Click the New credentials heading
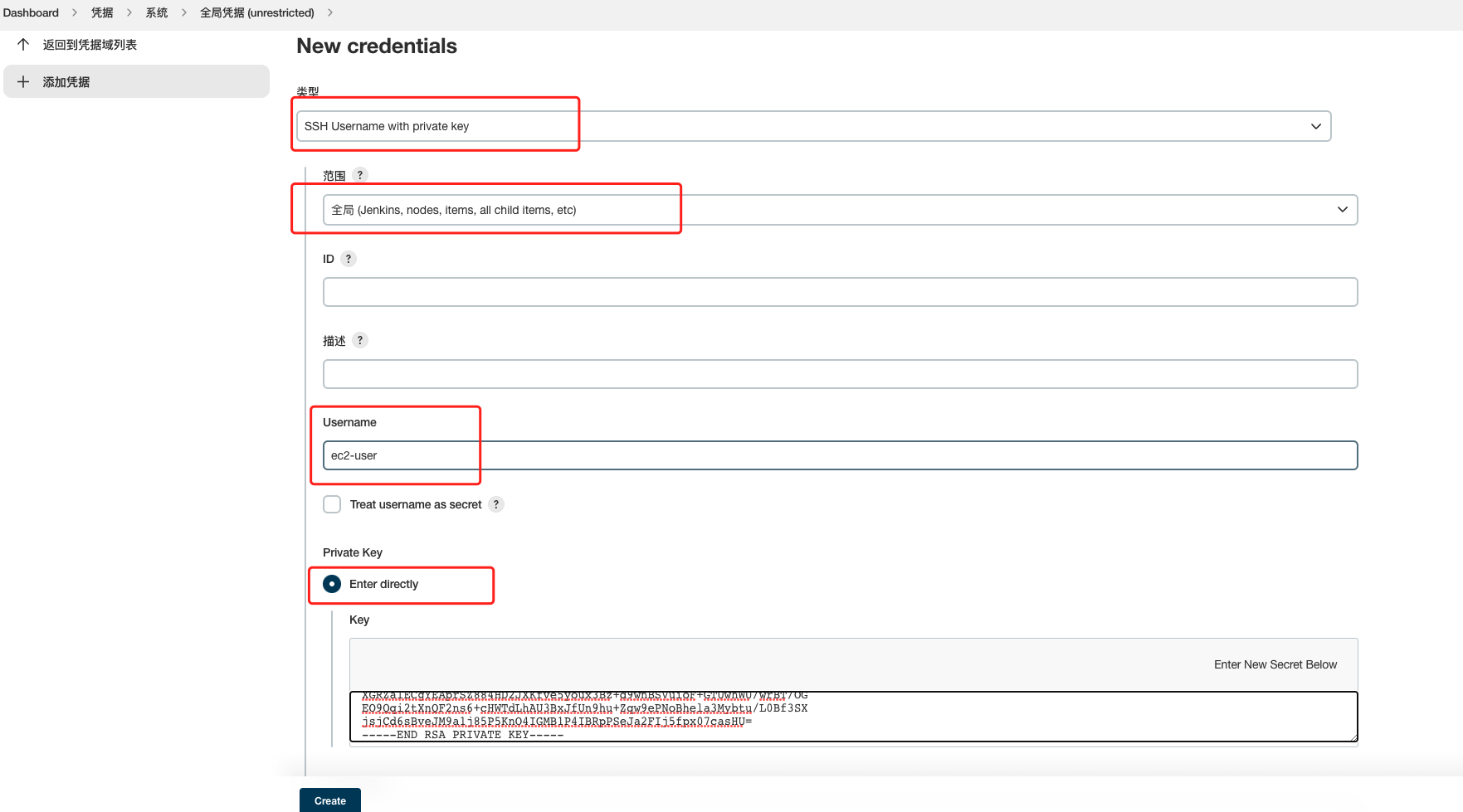The image size is (1463, 812). [x=377, y=46]
